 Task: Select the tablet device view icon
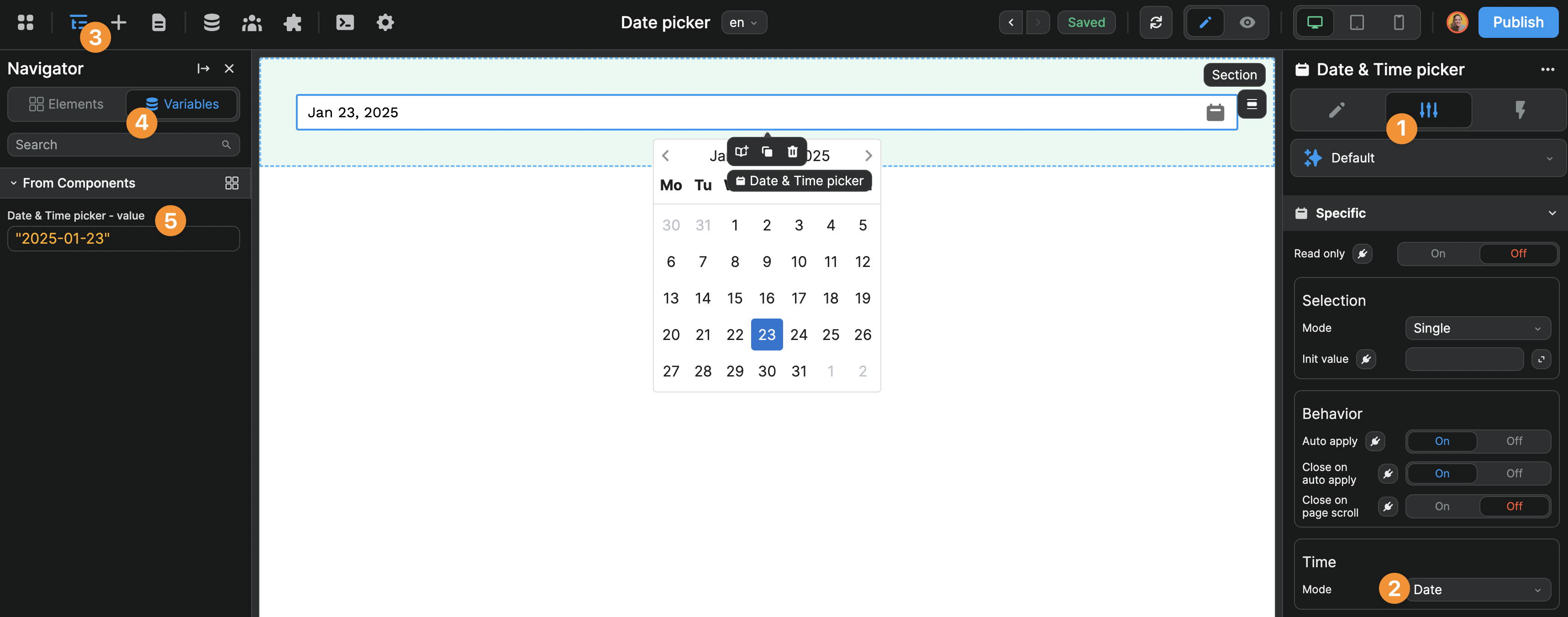[1356, 22]
